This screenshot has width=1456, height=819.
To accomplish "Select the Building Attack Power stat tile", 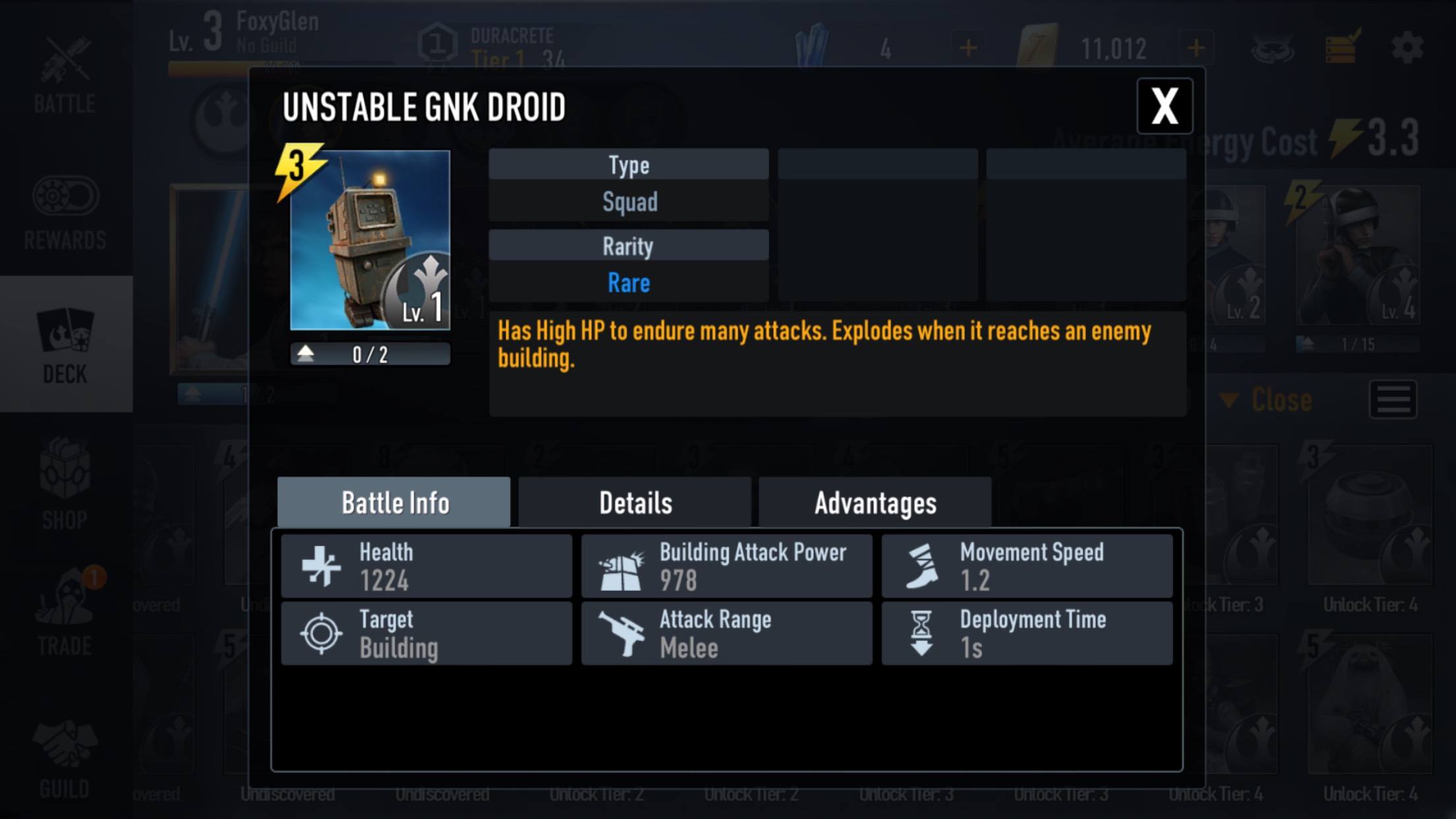I will coord(727,566).
